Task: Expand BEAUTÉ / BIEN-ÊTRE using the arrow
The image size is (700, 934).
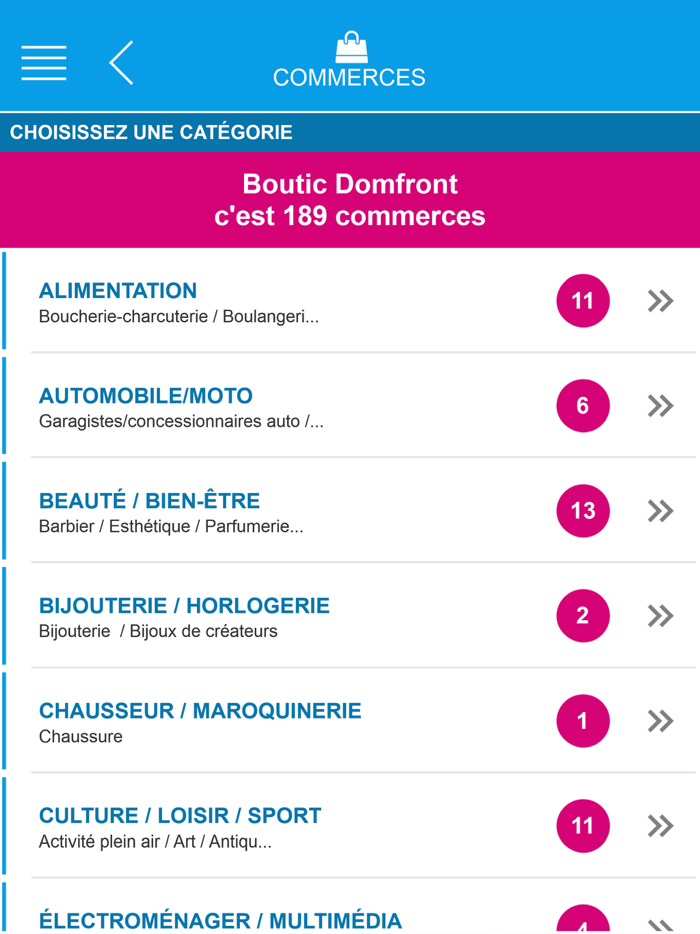Action: tap(659, 511)
